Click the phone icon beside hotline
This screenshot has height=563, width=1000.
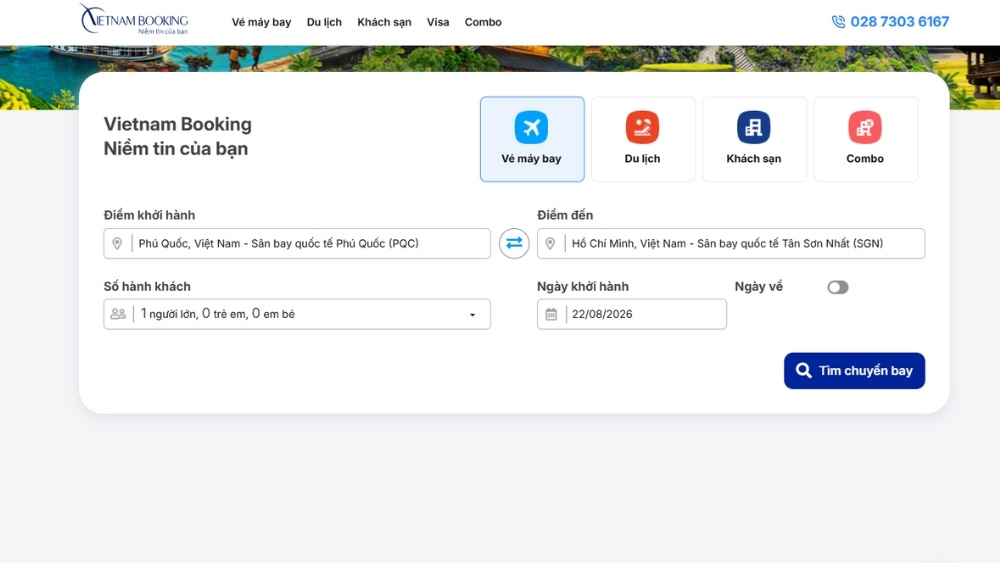pyautogui.click(x=838, y=22)
